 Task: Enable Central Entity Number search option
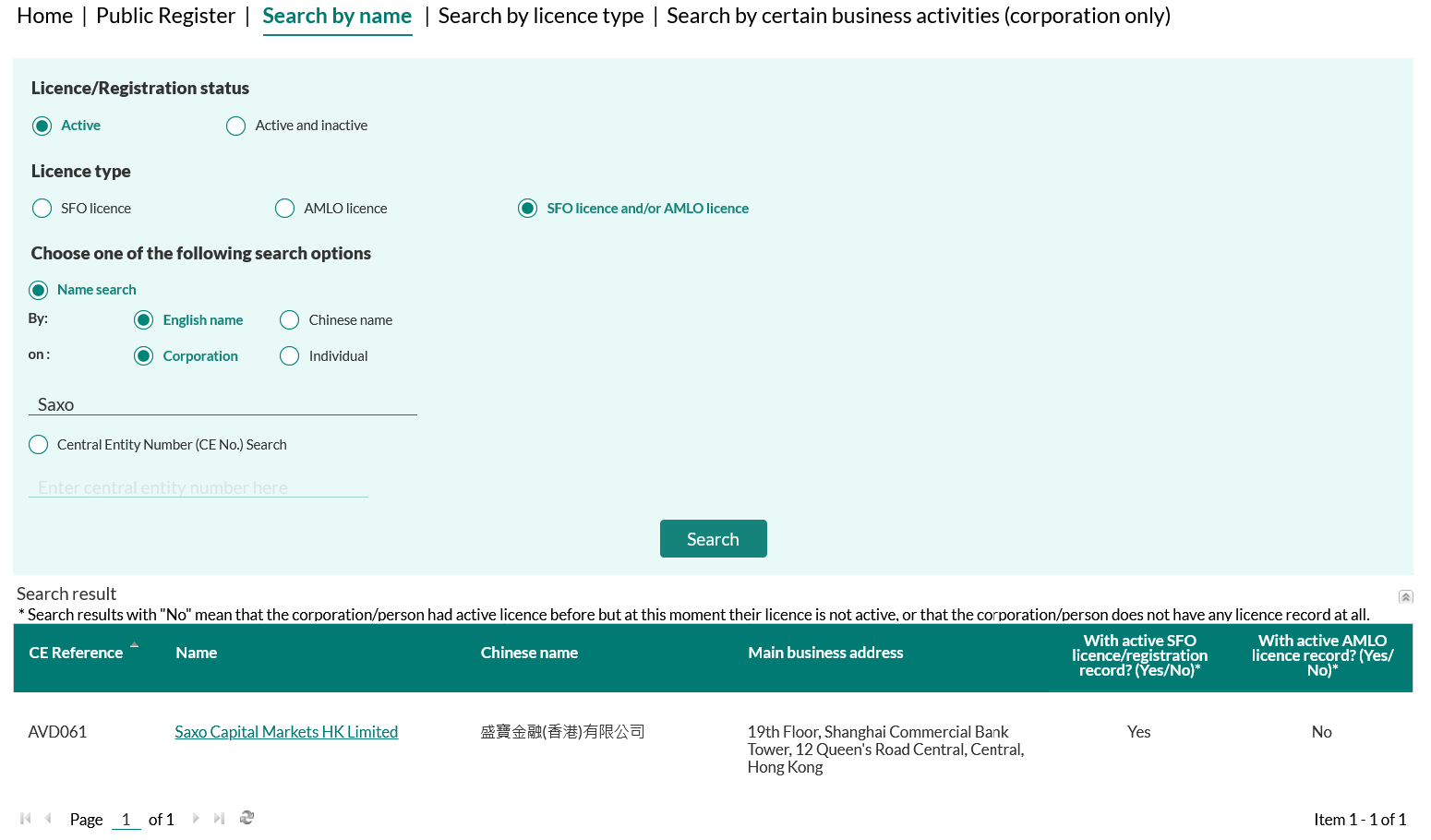point(39,445)
